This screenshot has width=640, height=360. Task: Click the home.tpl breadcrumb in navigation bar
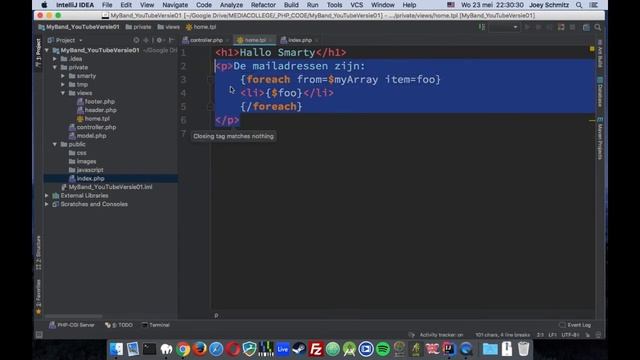[x=201, y=27]
